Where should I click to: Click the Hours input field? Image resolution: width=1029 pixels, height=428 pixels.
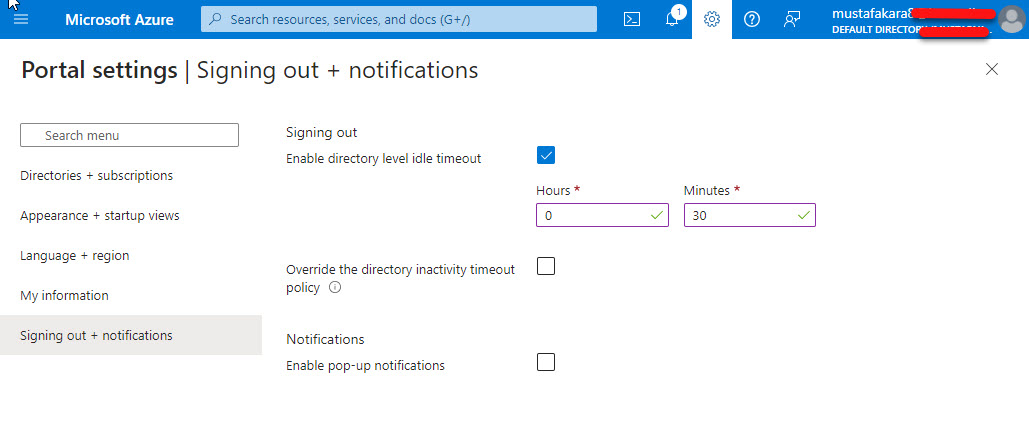(x=592, y=215)
